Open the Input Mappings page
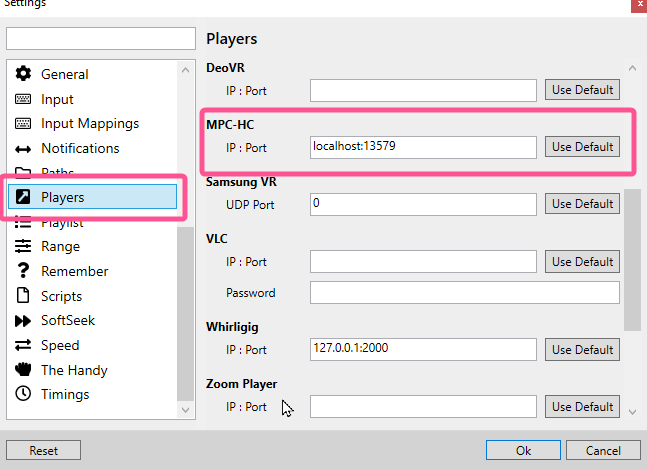647x469 pixels. pyautogui.click(x=92, y=123)
